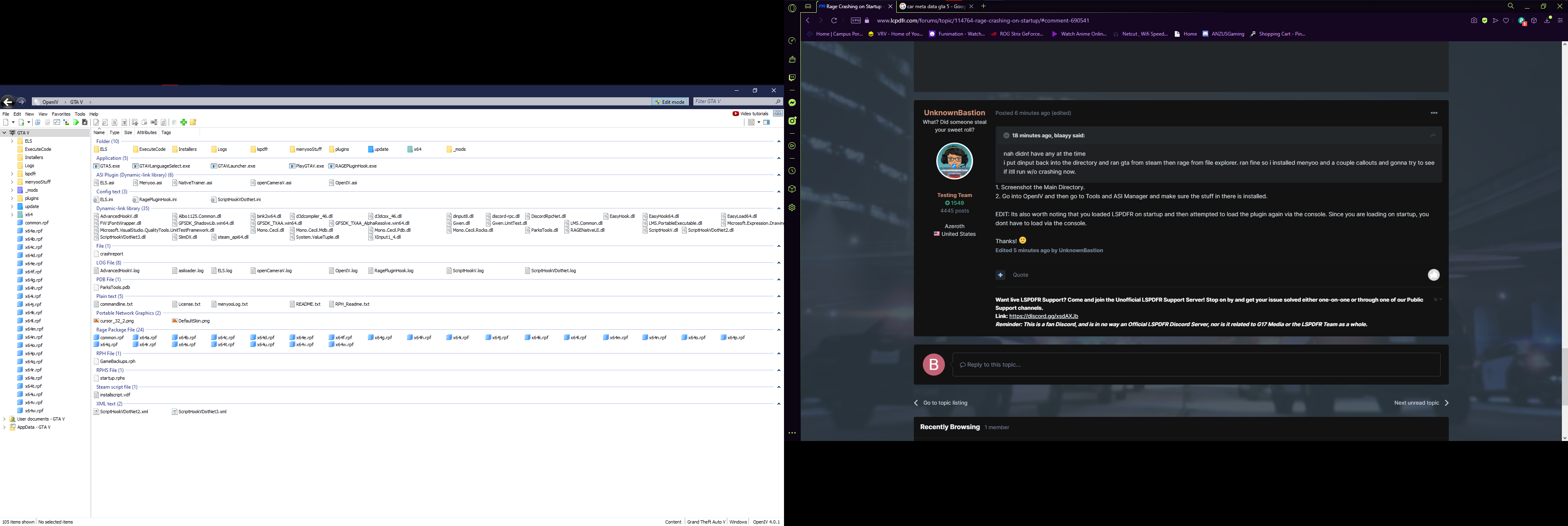This screenshot has height=526, width=1568.
Task: Click the green play arrows toolbar icon
Action: coord(76,123)
